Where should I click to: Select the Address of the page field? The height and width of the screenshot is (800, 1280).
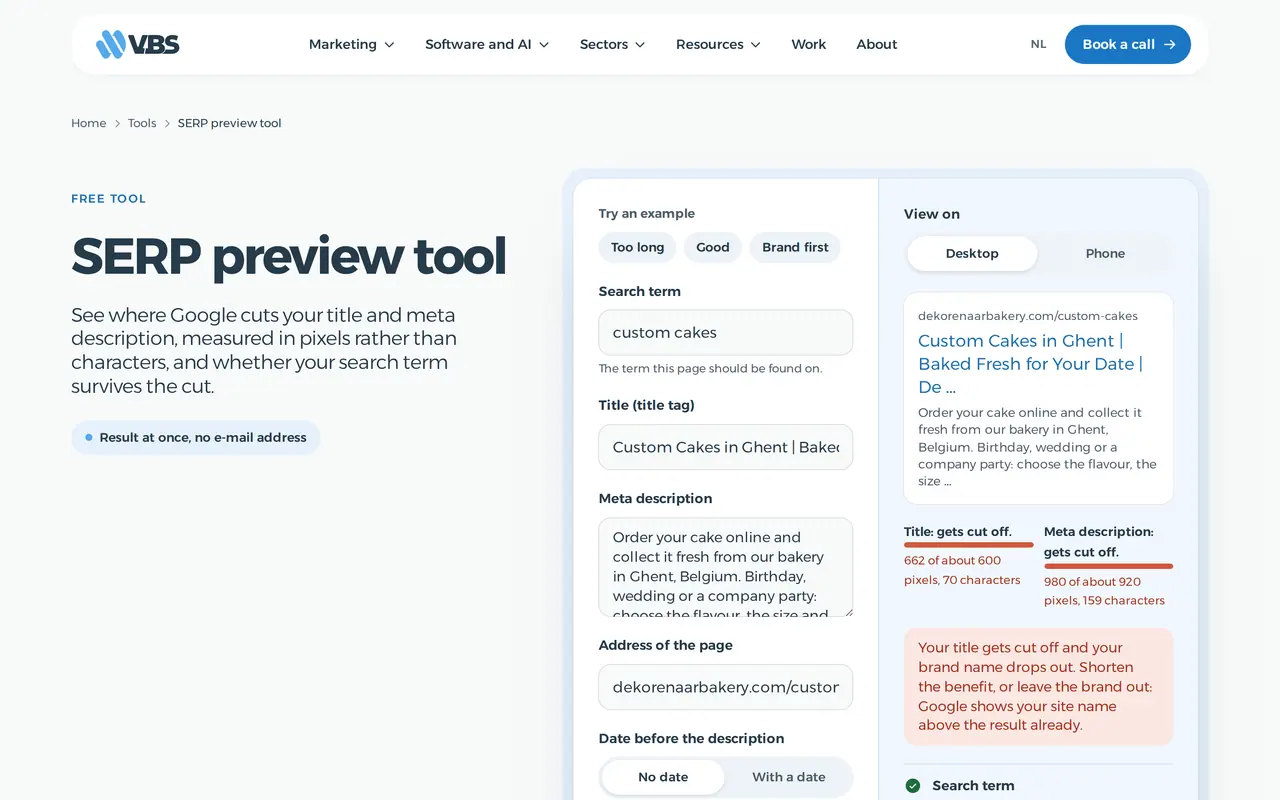point(726,687)
